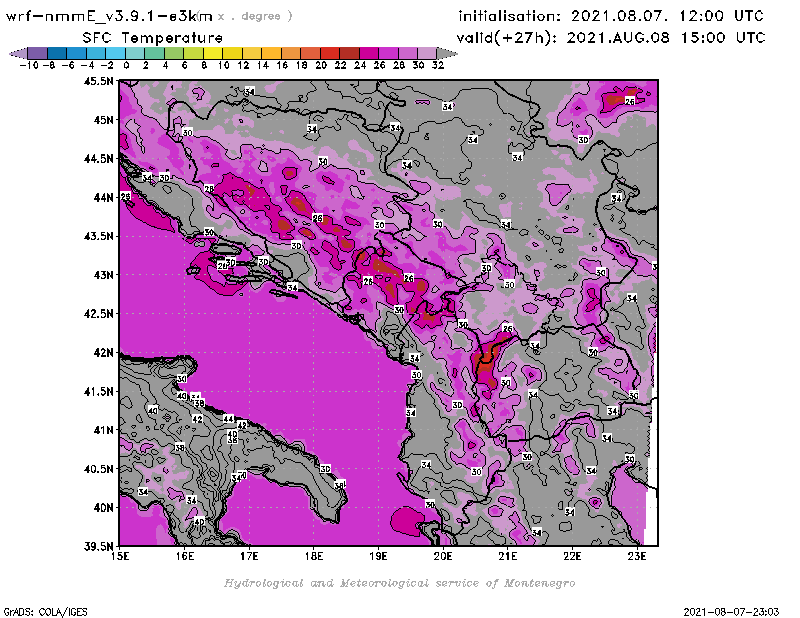
Task: Click the '41N' latitude label
Action: (104, 430)
